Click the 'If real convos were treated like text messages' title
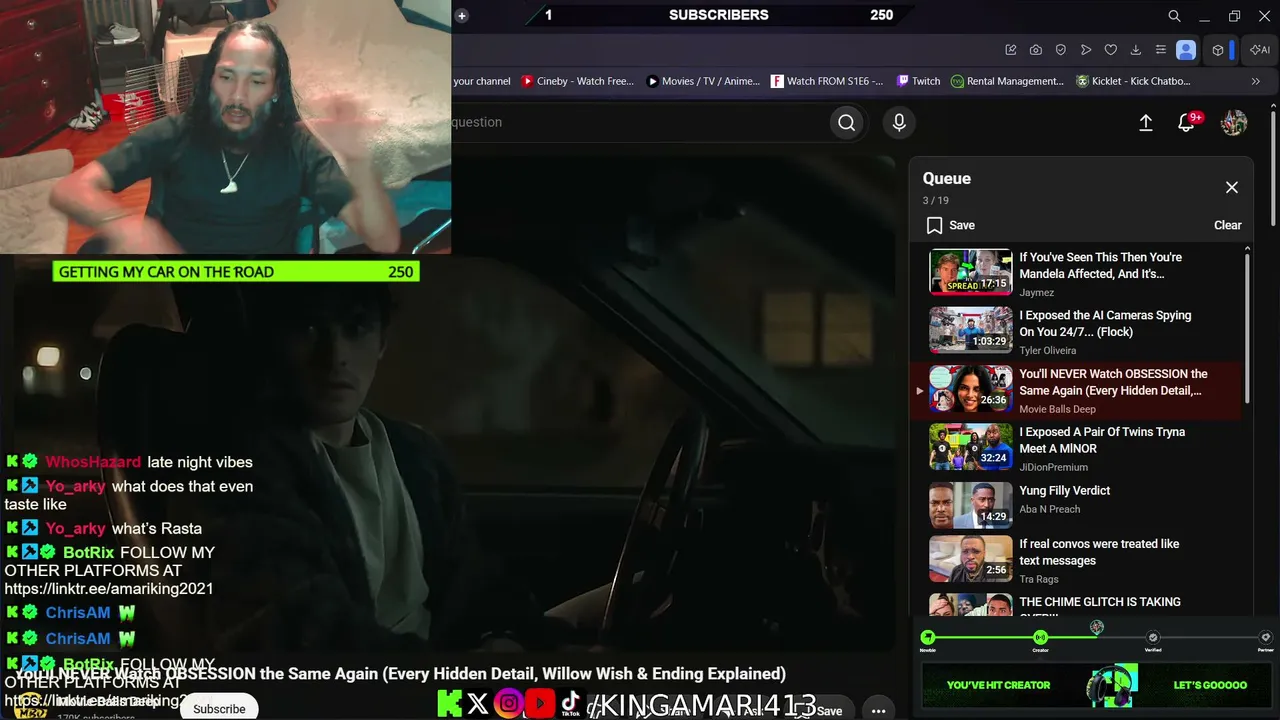The width and height of the screenshot is (1280, 720). pos(1099,552)
